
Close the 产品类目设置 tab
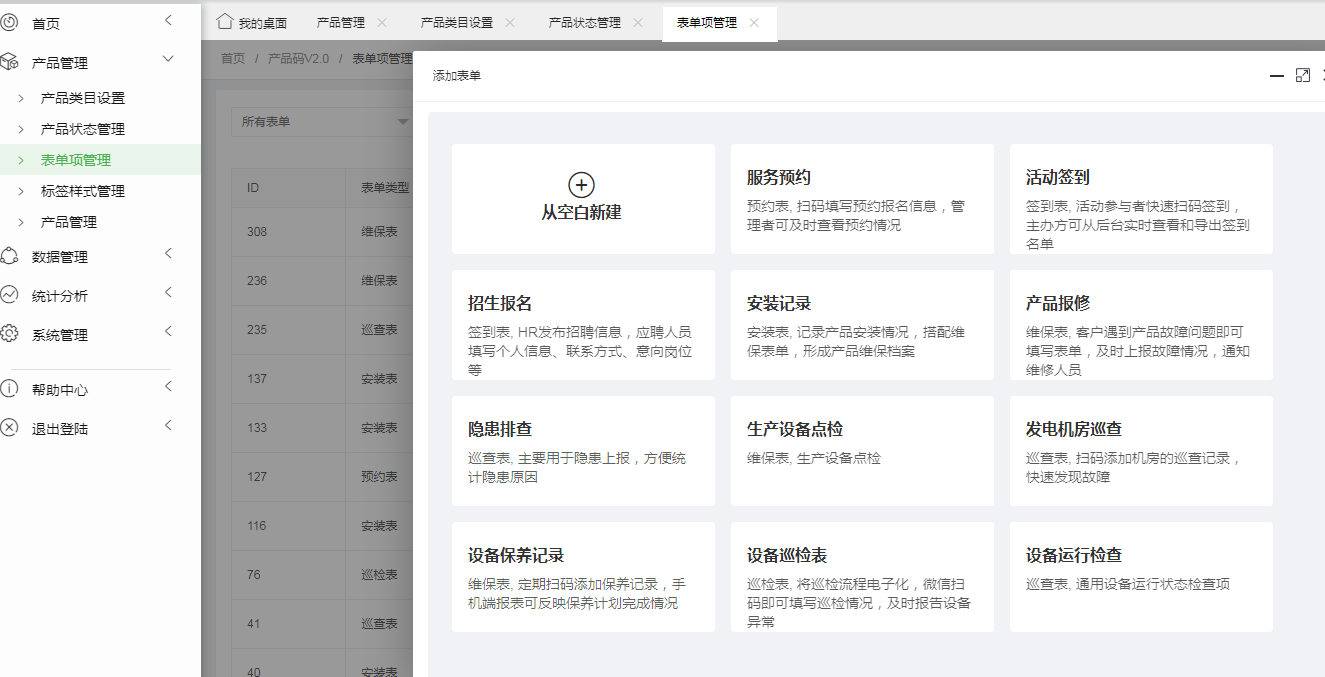pos(510,23)
